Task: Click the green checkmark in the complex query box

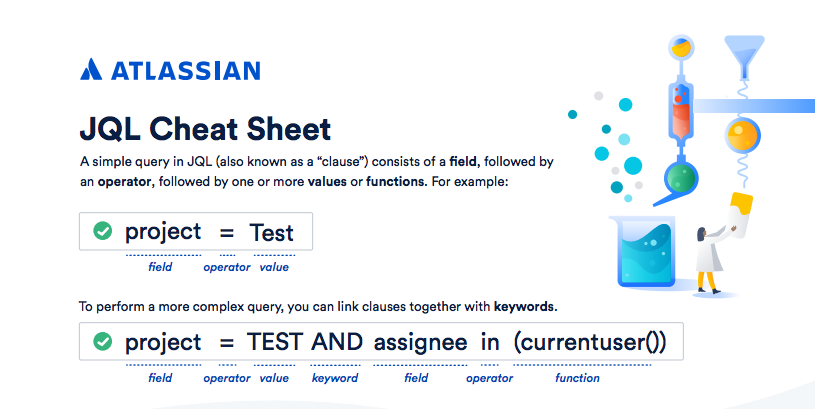Action: coord(102,341)
